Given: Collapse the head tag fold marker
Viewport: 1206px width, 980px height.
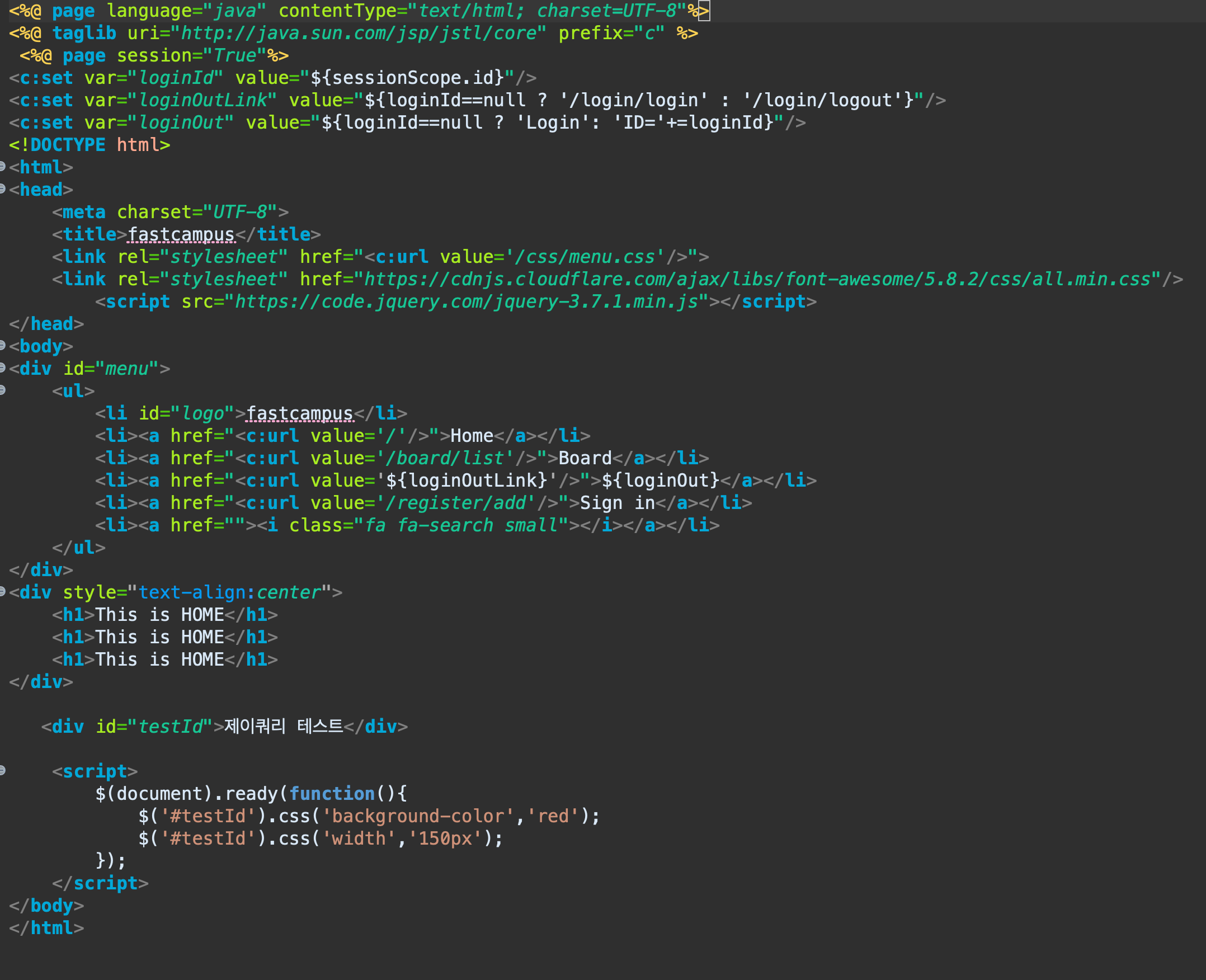Looking at the screenshot, I should 2,189.
